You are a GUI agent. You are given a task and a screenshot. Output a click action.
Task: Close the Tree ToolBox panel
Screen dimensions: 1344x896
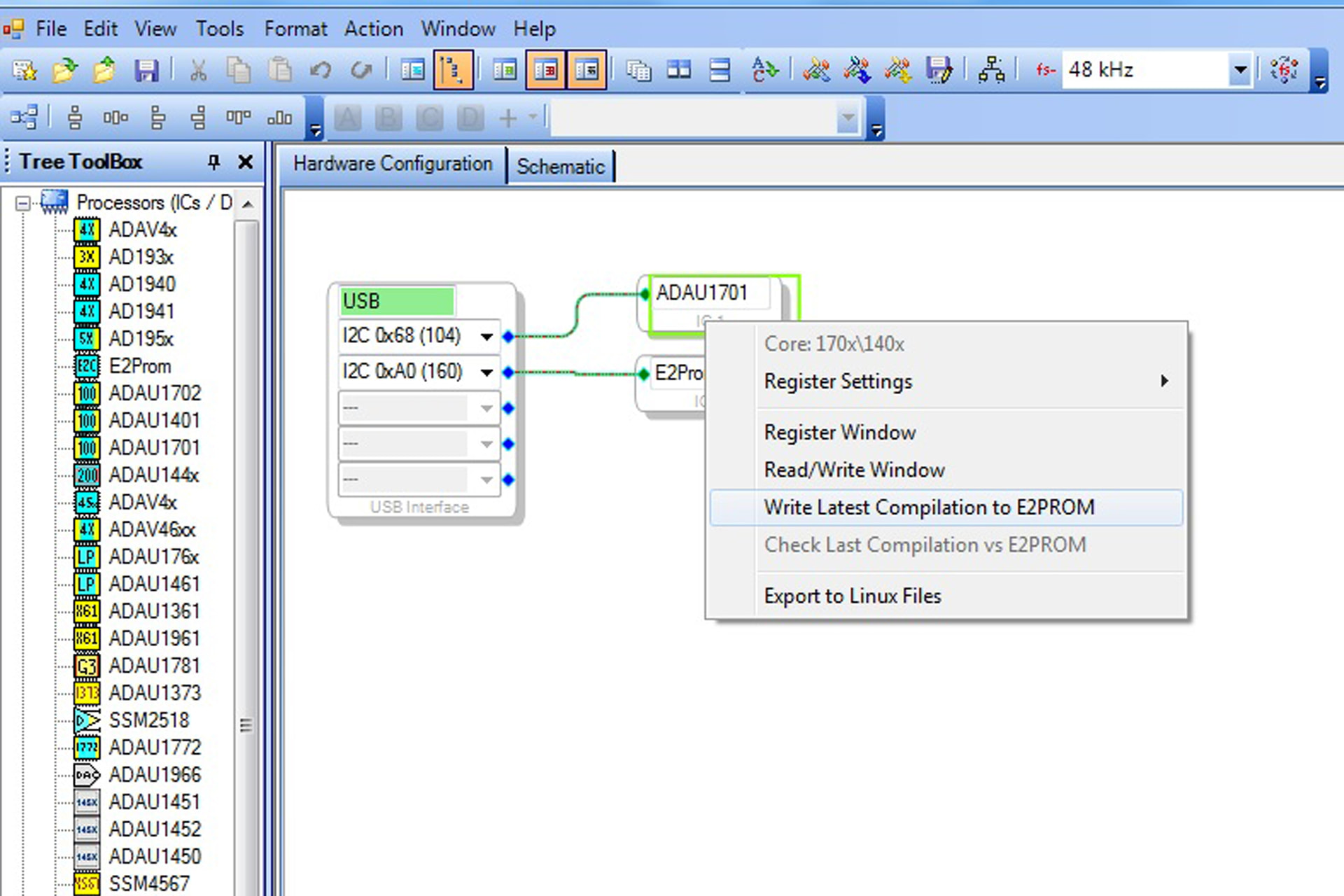[x=246, y=162]
